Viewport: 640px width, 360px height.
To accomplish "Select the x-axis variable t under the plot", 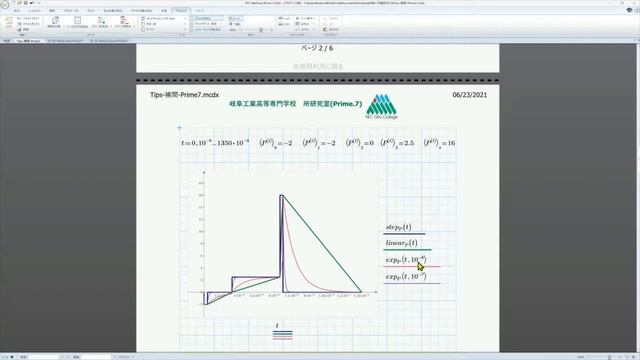I will click(277, 326).
